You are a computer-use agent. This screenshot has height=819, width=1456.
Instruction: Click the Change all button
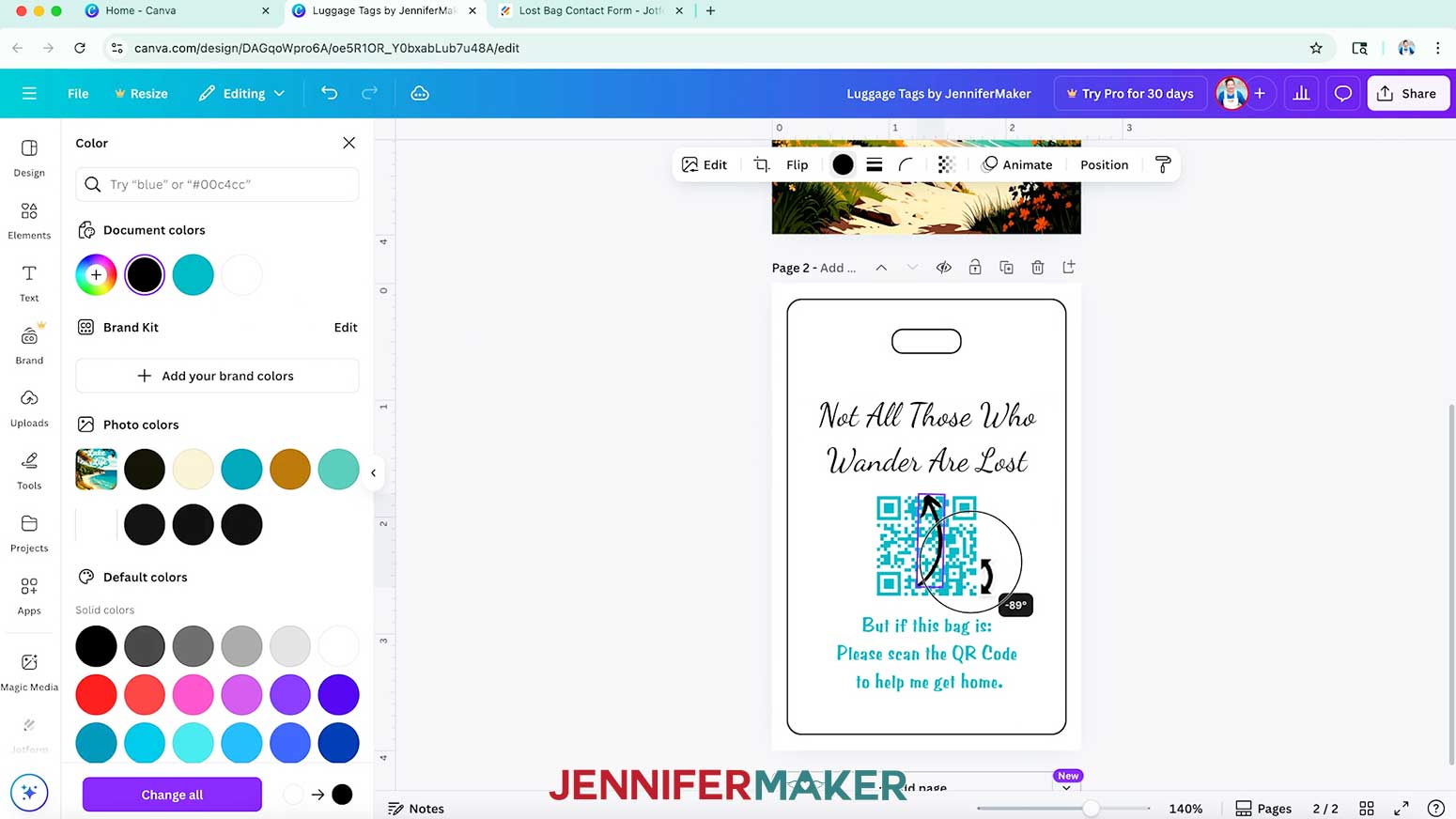coord(172,795)
